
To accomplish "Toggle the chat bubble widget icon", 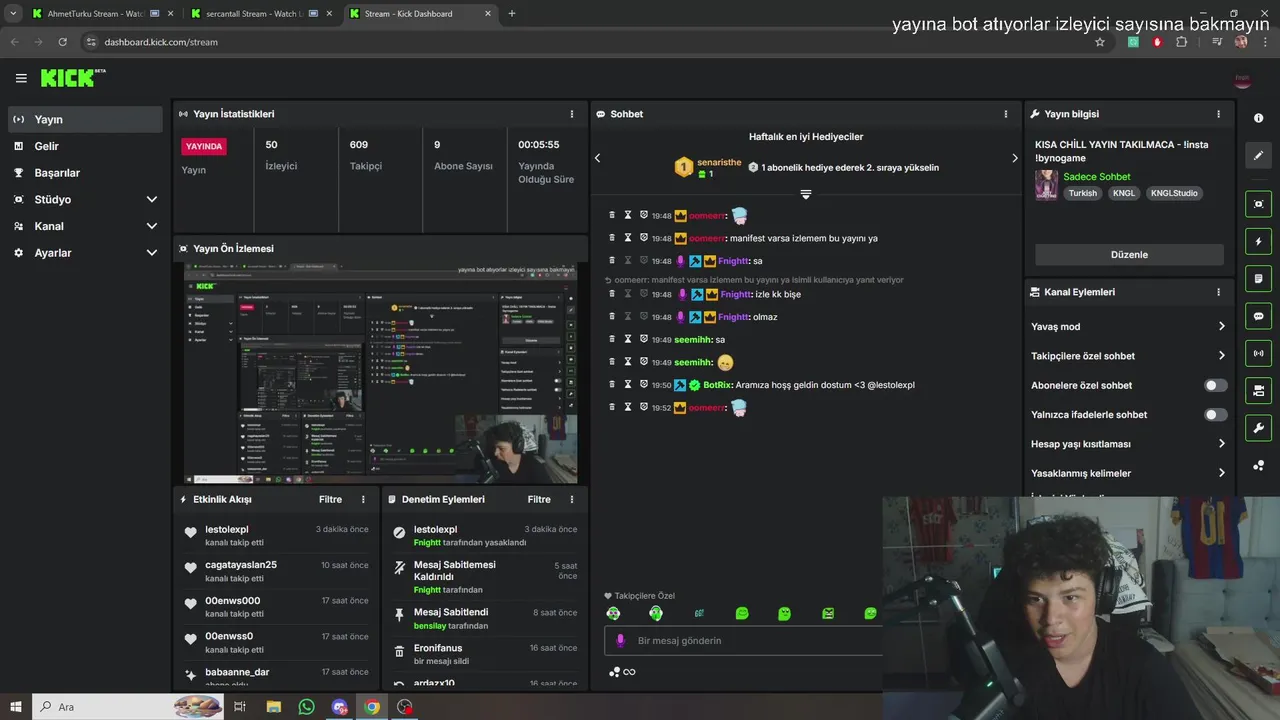I will click(1258, 316).
